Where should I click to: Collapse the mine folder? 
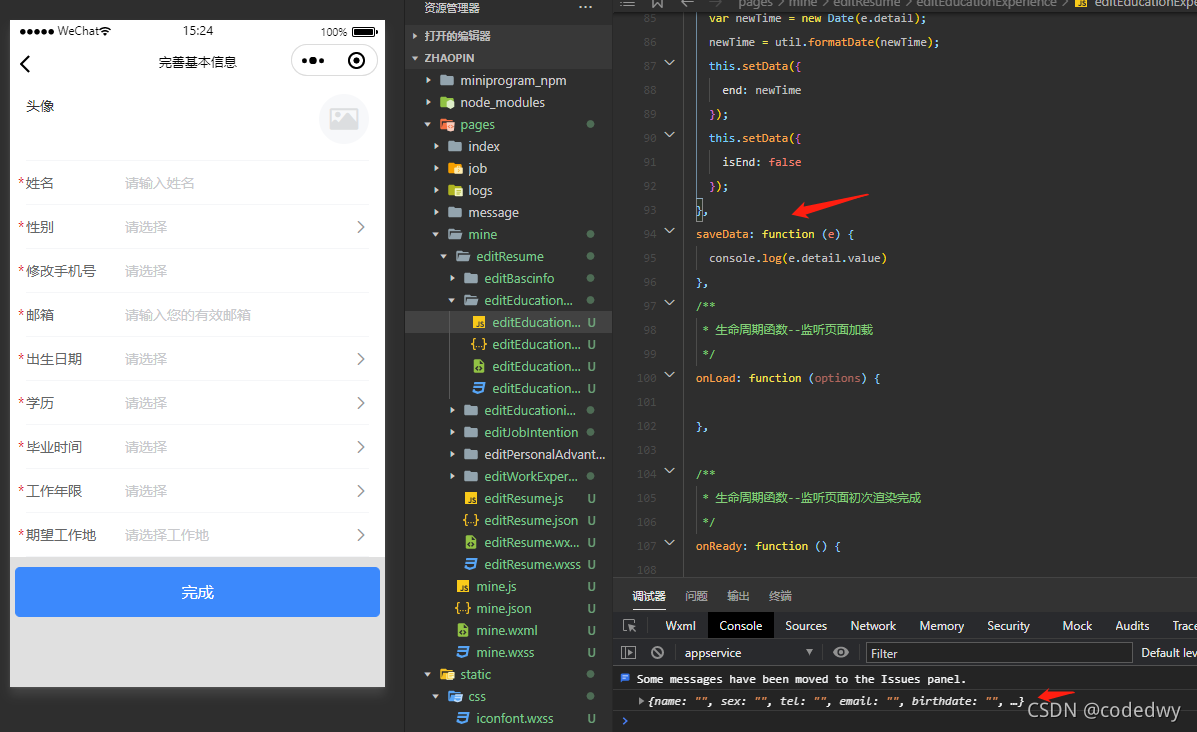pos(508,234)
